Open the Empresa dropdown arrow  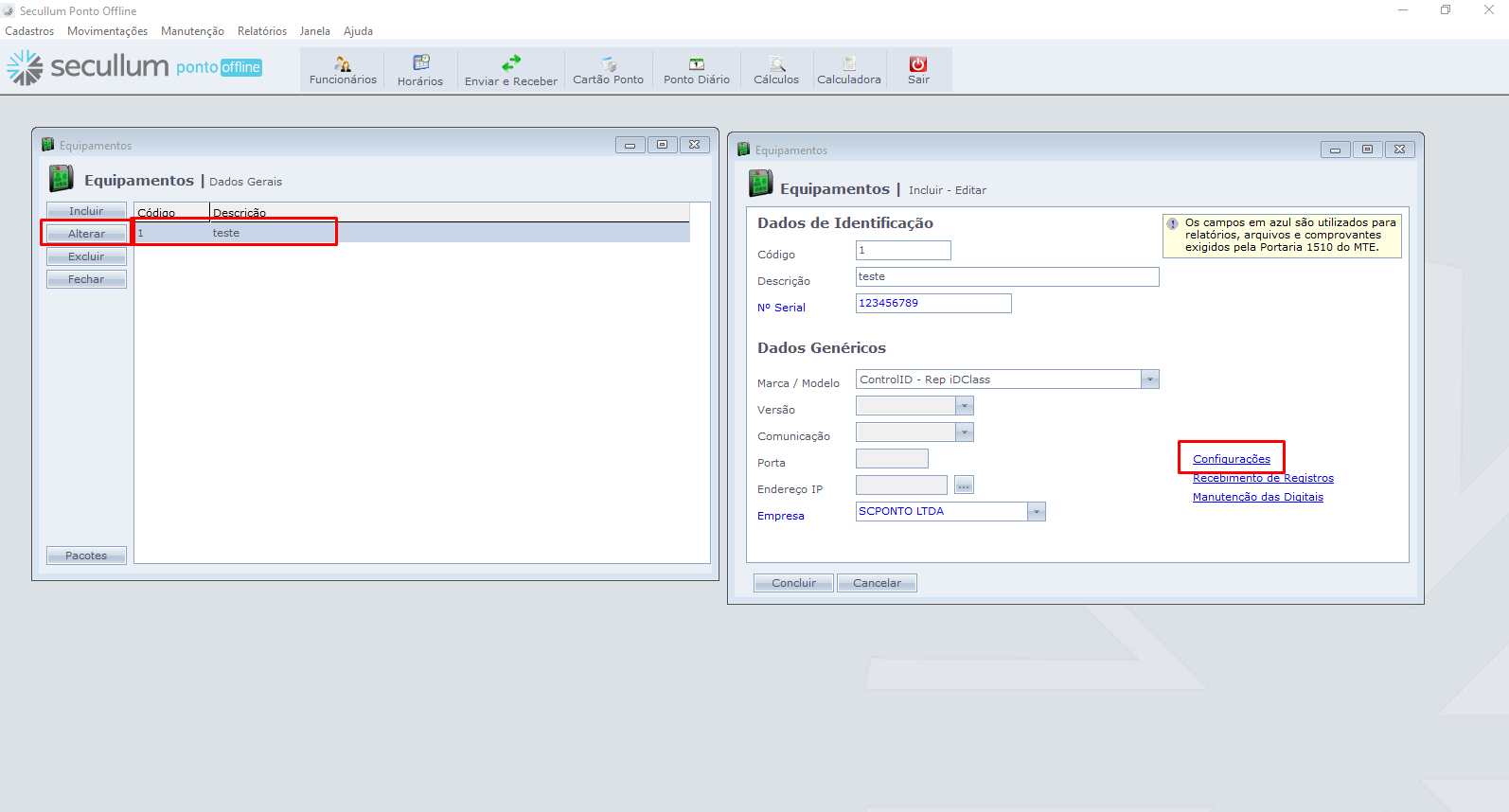(1037, 512)
